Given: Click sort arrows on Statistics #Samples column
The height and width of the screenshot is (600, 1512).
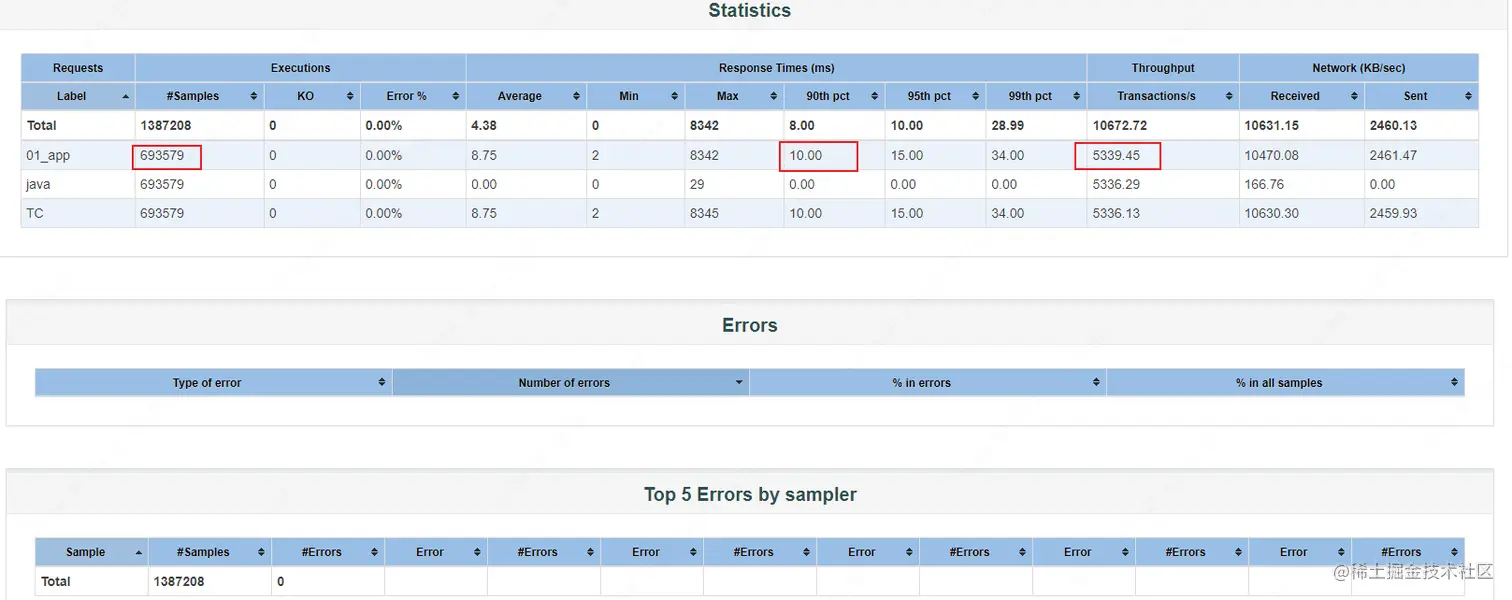Looking at the screenshot, I should click(254, 96).
